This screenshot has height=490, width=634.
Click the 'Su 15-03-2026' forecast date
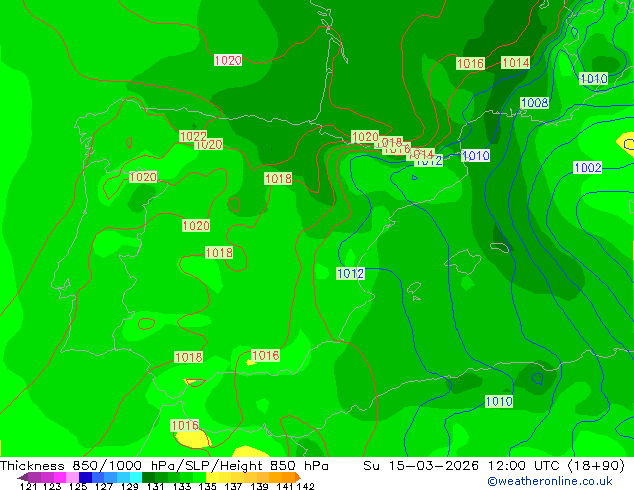(421, 466)
